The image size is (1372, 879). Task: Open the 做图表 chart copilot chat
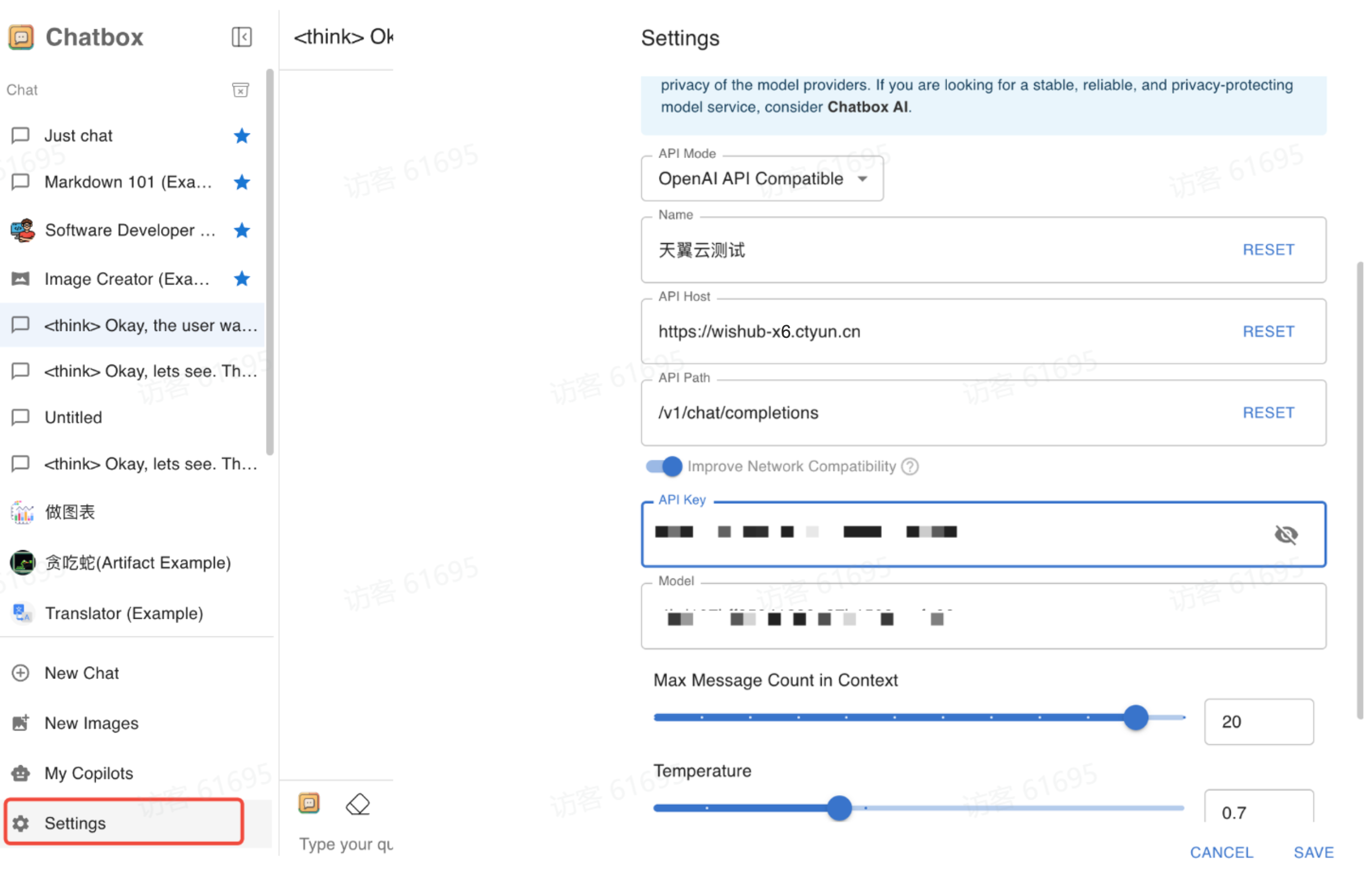tap(70, 512)
